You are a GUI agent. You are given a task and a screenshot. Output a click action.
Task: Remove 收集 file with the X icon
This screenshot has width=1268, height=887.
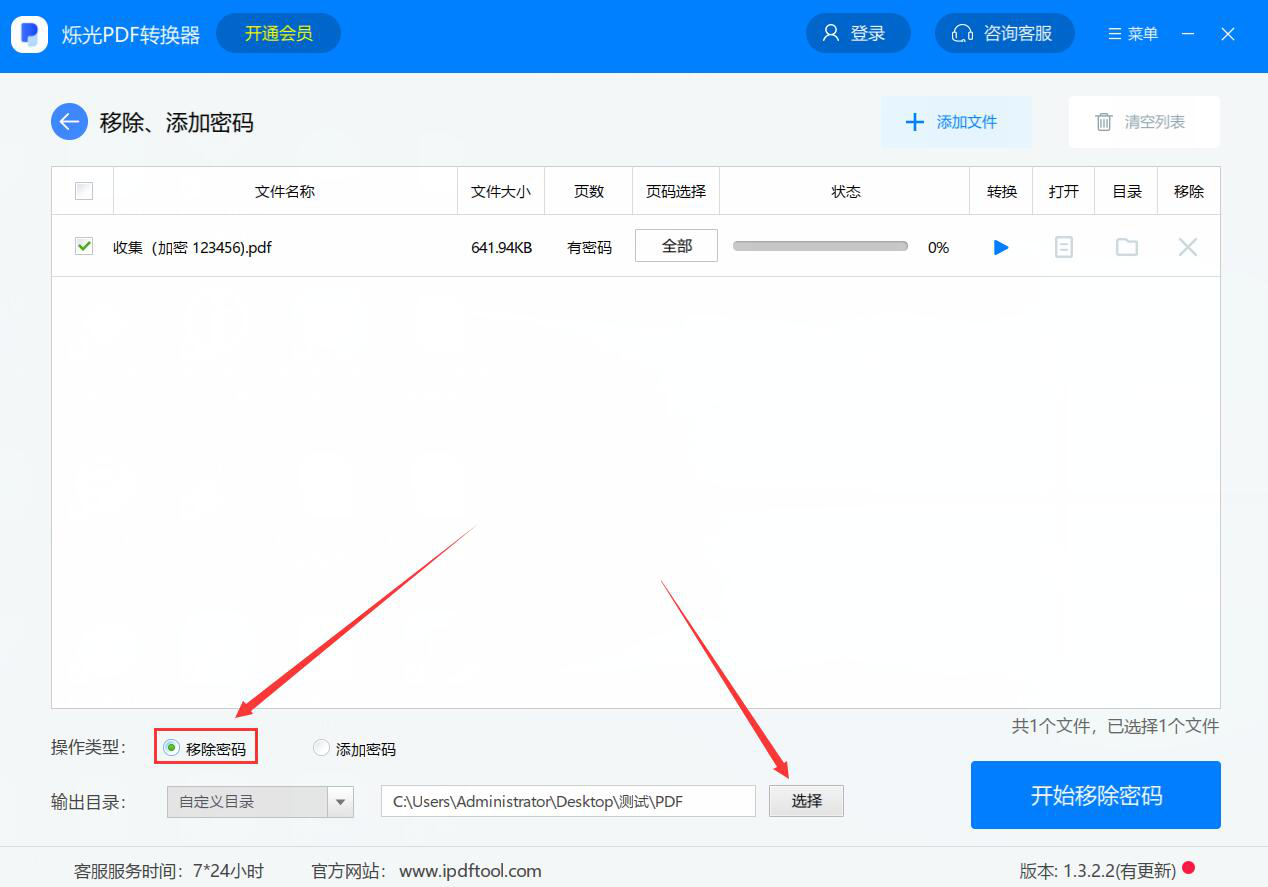click(1188, 247)
